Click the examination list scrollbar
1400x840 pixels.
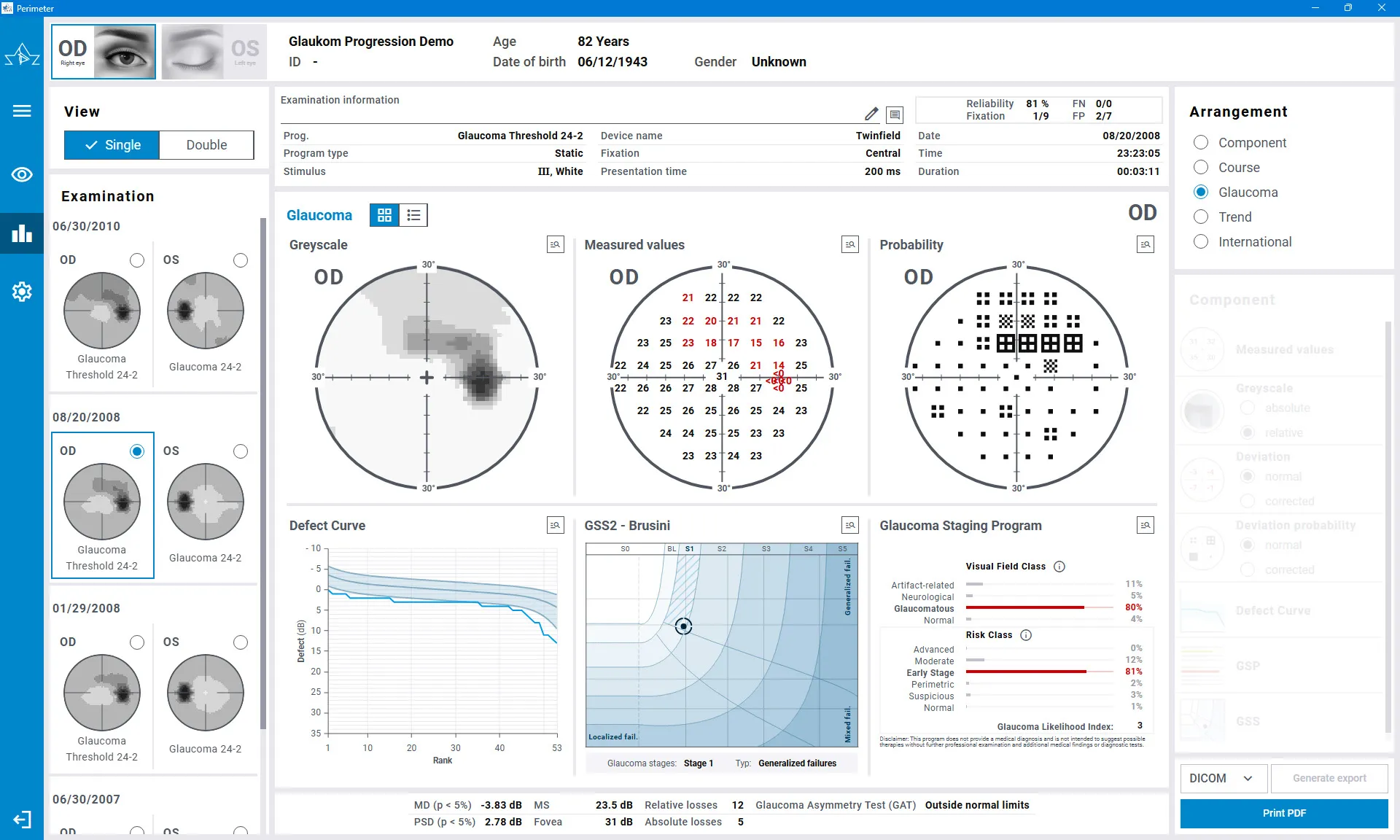pos(263,472)
